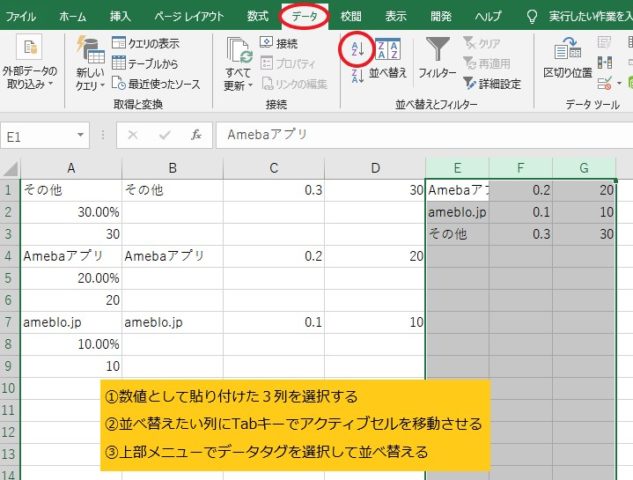Viewport: 633px width, 480px height.
Task: Select the Data (データ) tab
Action: tap(304, 16)
